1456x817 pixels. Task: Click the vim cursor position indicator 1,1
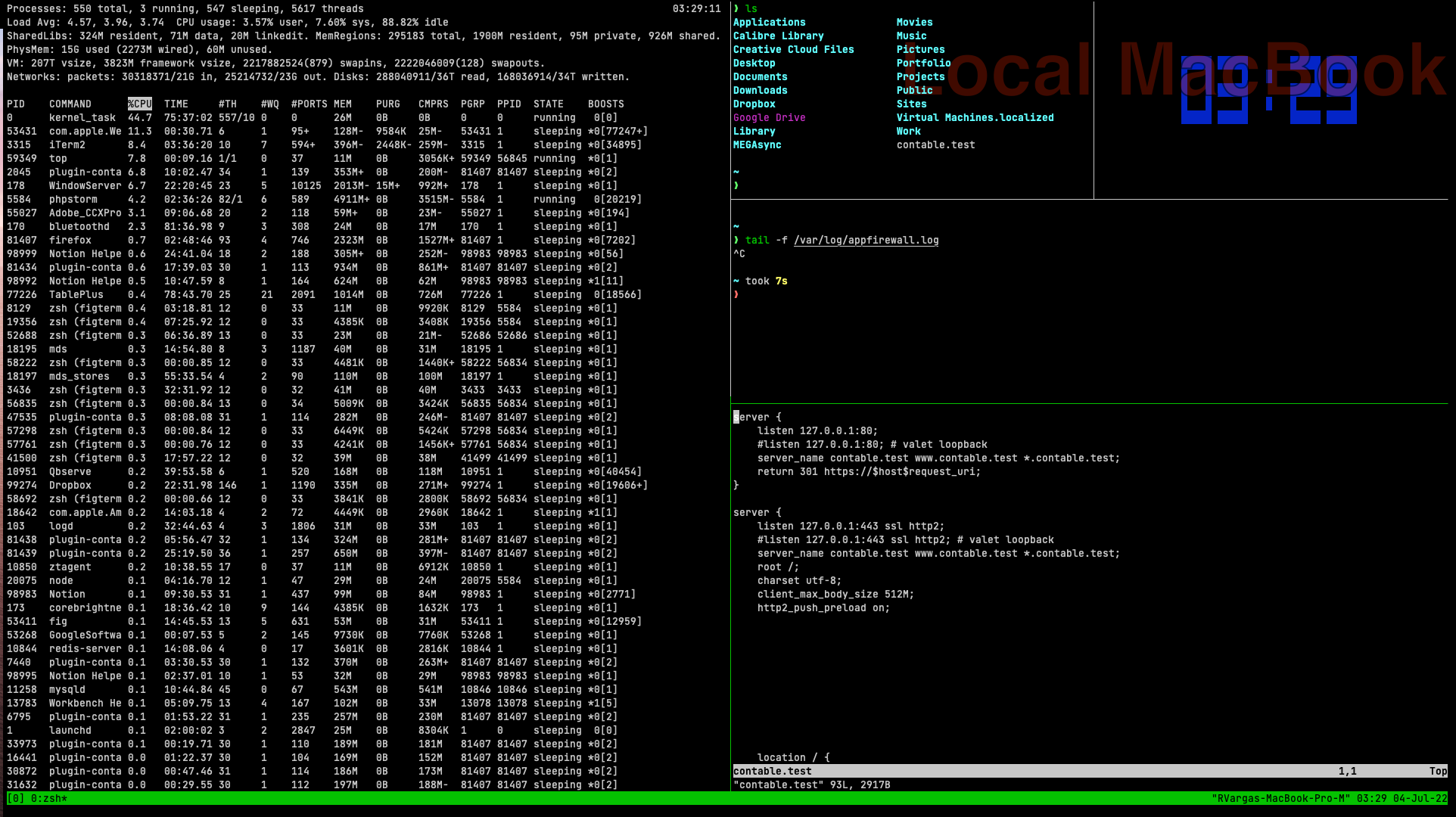click(x=1348, y=771)
